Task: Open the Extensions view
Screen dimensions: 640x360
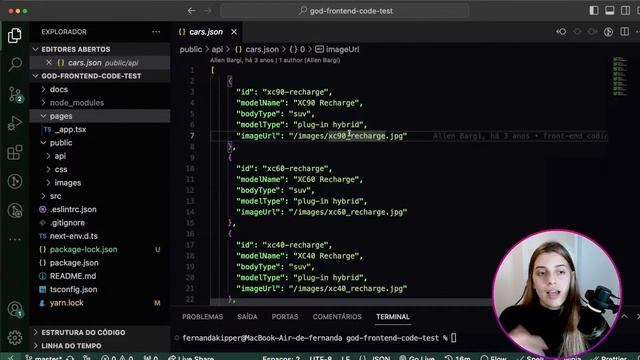Action: coord(15,152)
